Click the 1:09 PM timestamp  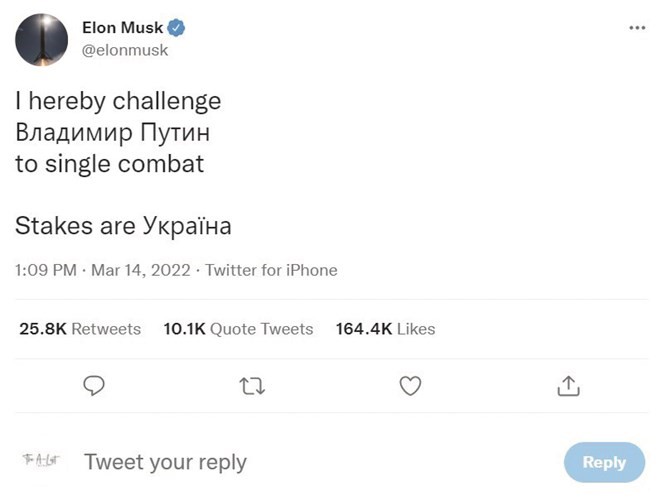46,270
